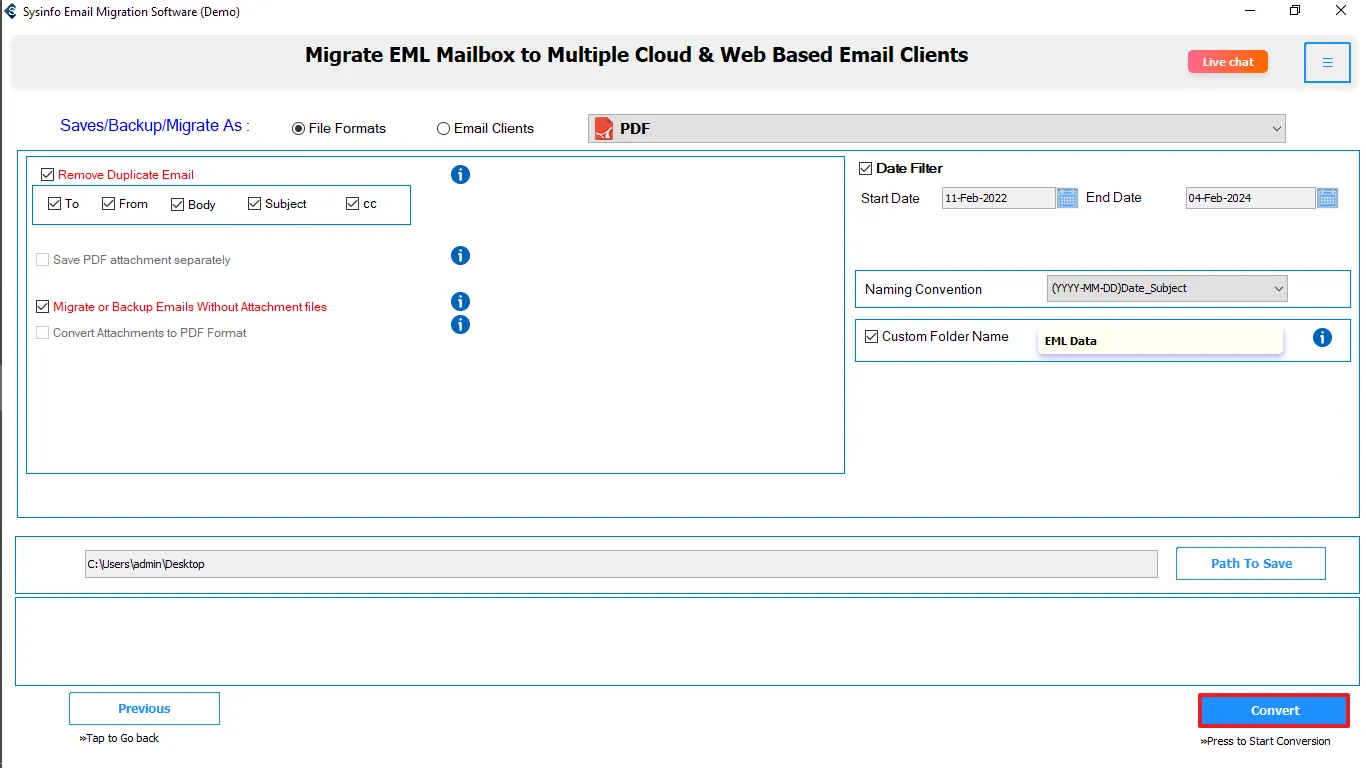This screenshot has width=1366, height=768.
Task: Click the »Tap to Go back hint
Action: click(119, 739)
